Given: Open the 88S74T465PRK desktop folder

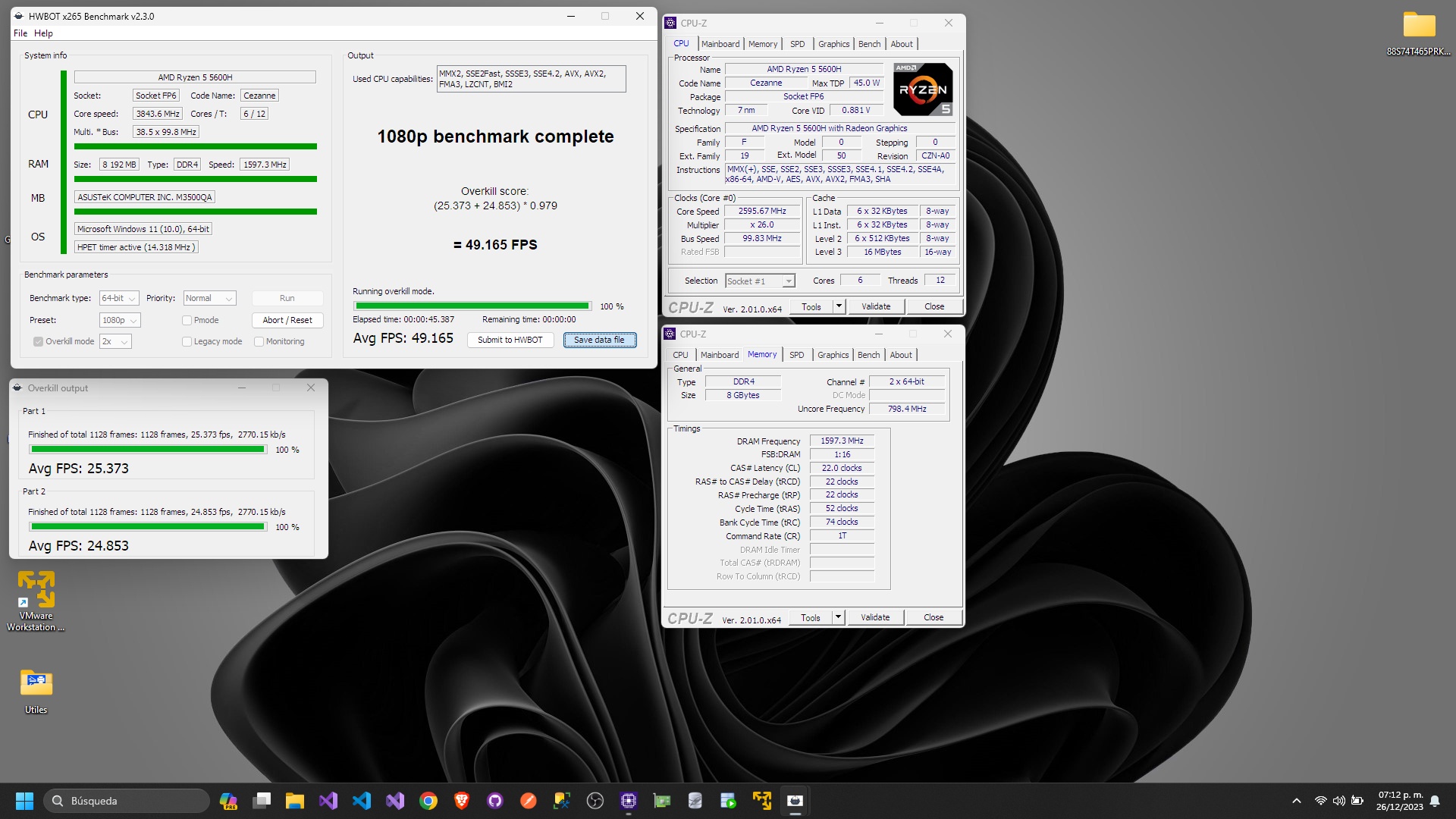Looking at the screenshot, I should click(1418, 33).
